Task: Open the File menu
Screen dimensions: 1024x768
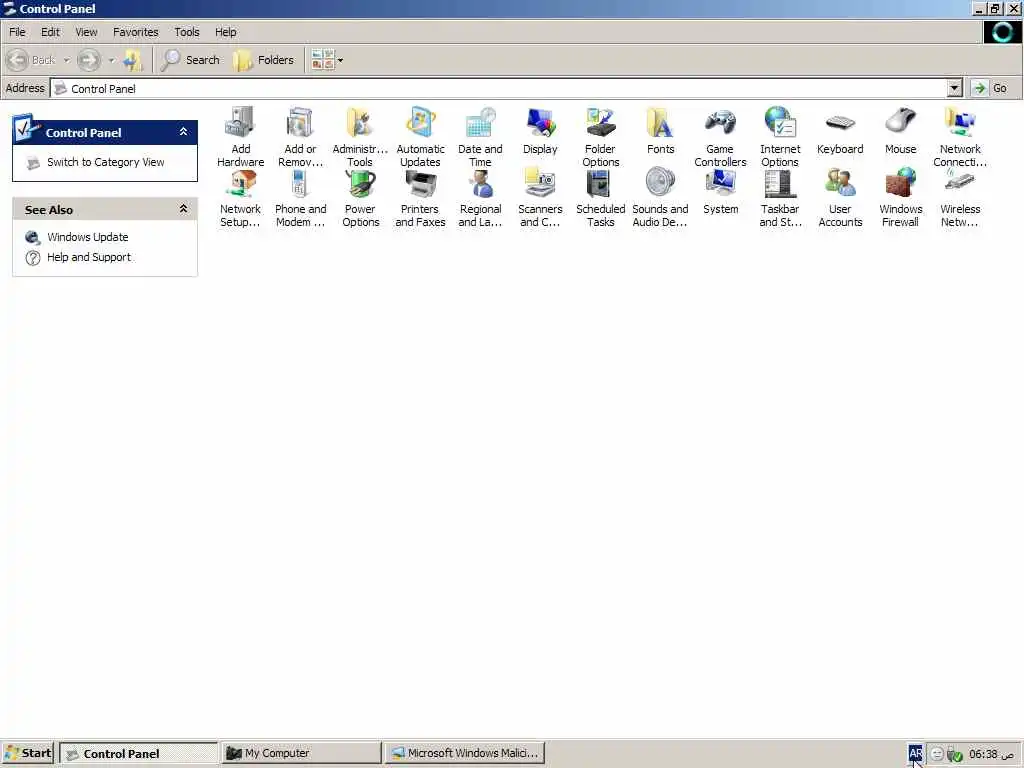Action: [17, 32]
